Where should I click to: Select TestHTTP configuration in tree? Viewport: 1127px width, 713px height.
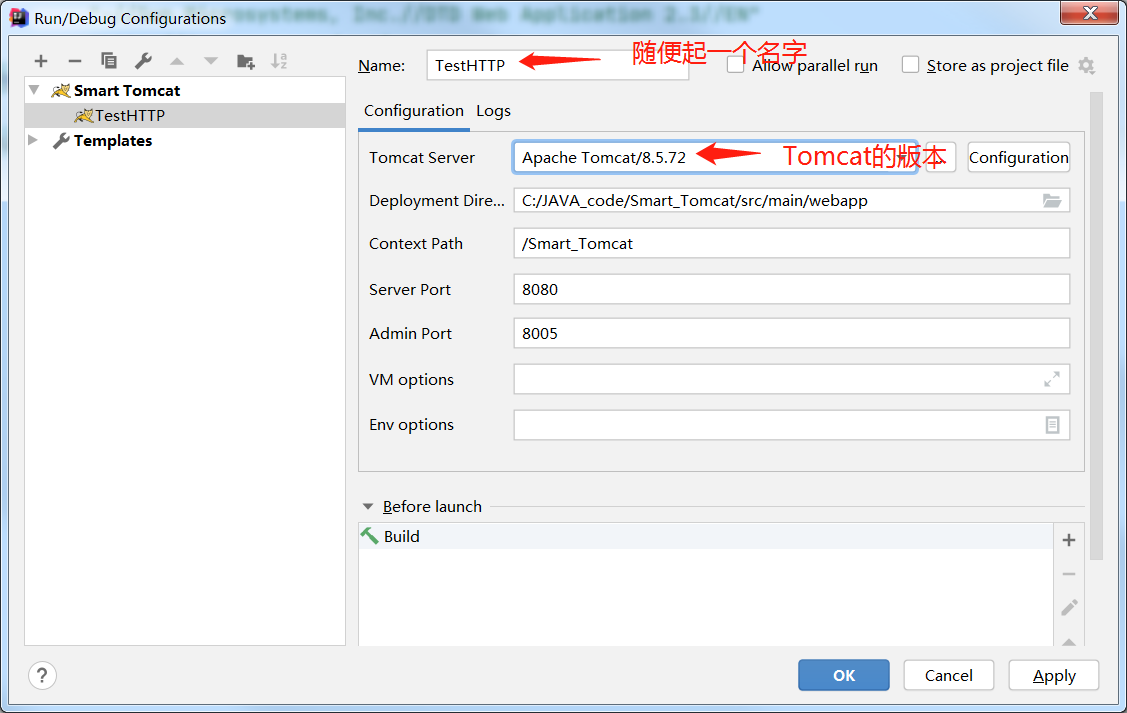click(x=185, y=115)
